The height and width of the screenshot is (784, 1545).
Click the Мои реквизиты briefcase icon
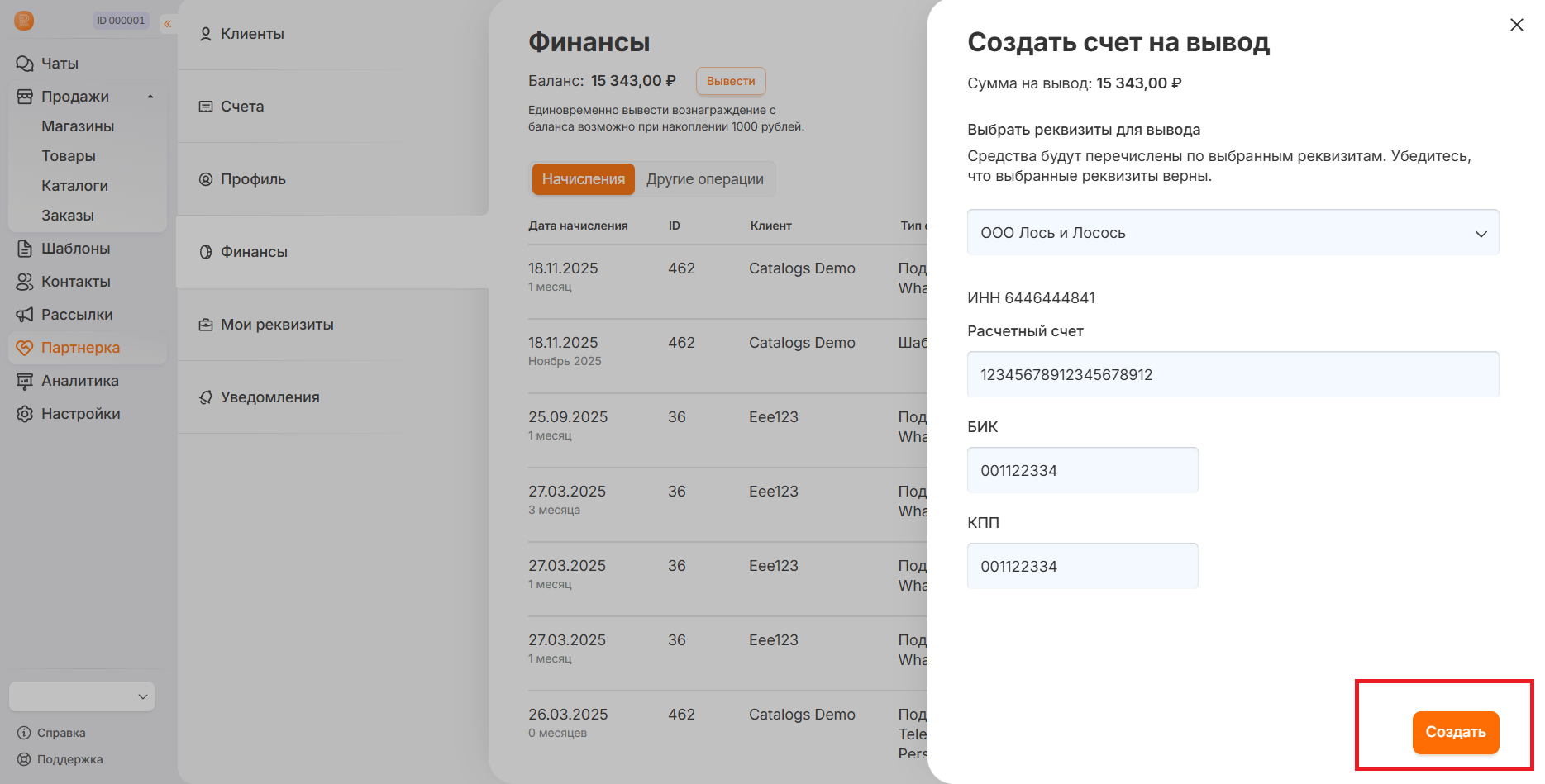[x=206, y=325]
